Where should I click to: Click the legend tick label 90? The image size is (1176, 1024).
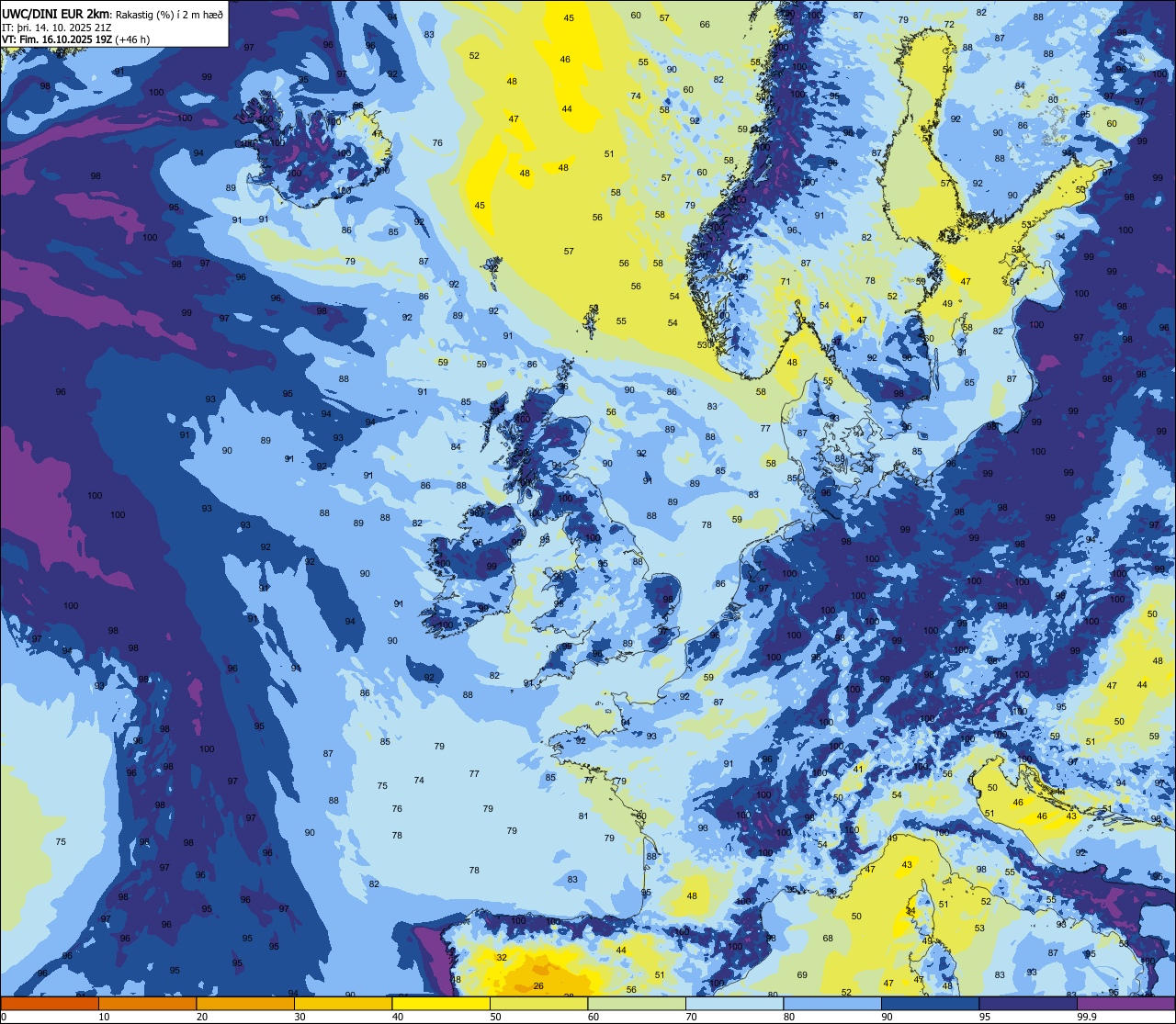[887, 1017]
